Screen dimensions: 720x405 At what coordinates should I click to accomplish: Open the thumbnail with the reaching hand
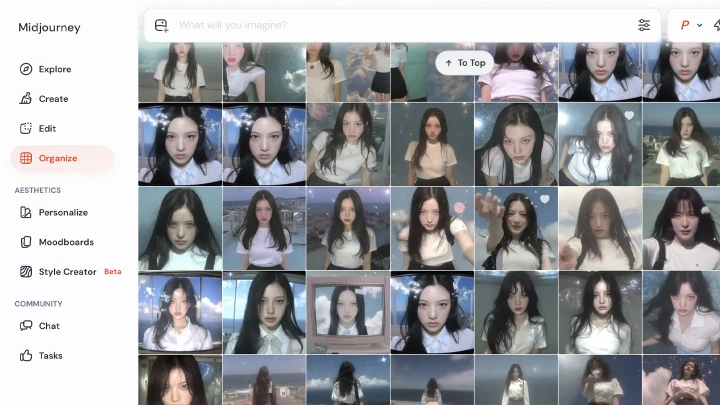(516, 228)
